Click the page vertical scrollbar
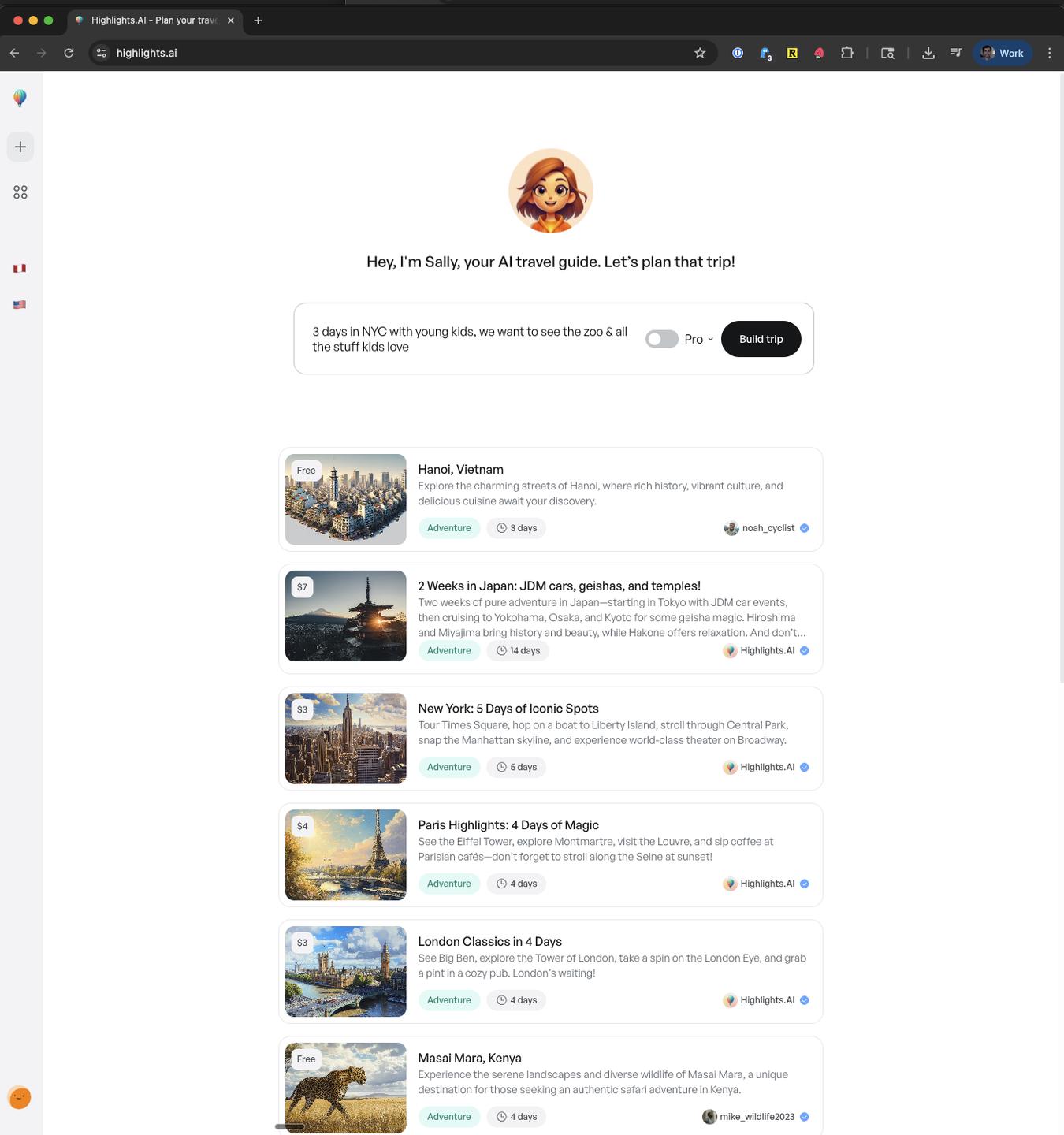The height and width of the screenshot is (1135, 1064). pyautogui.click(x=1060, y=378)
